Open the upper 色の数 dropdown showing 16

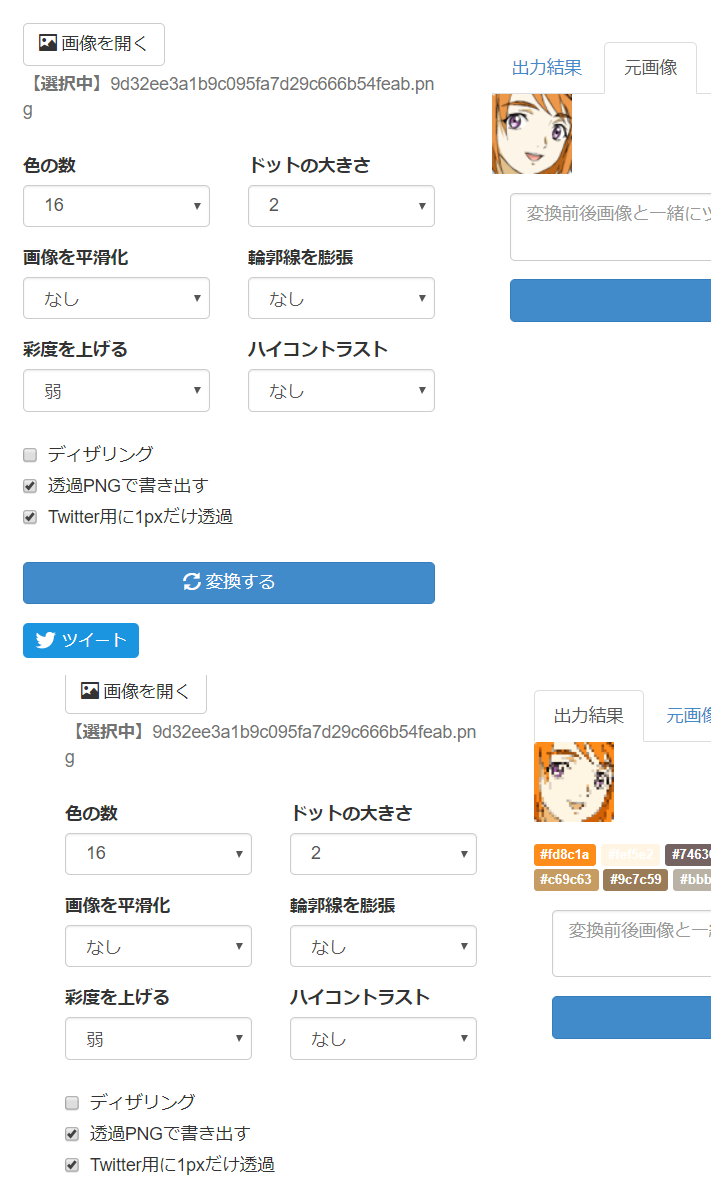tap(116, 206)
